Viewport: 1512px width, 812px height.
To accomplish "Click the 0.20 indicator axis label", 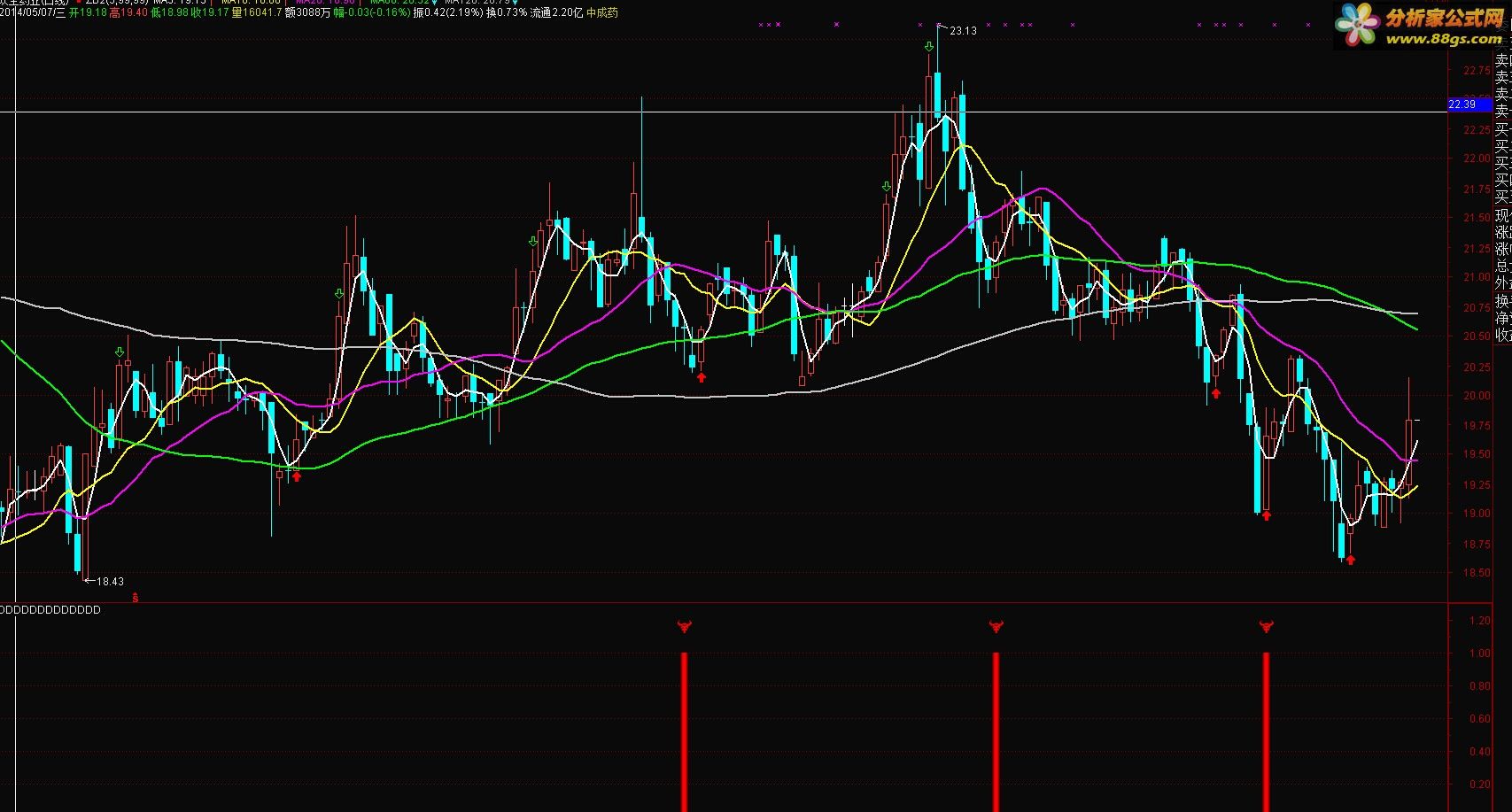I will tap(1479, 785).
